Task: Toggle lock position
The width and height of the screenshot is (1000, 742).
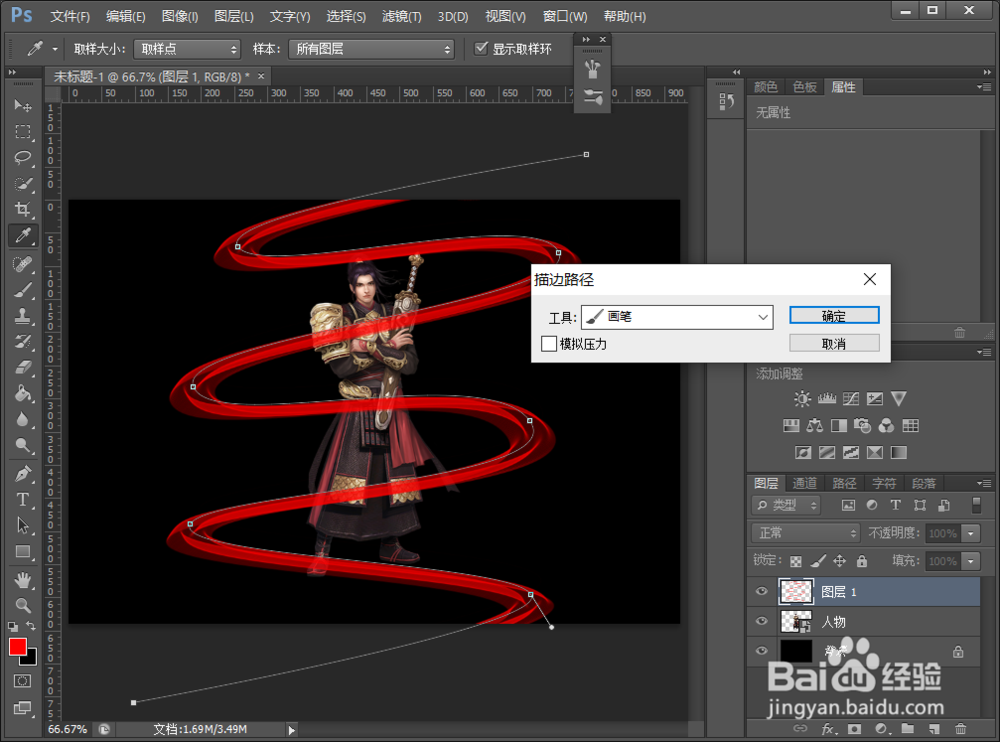Action: pyautogui.click(x=840, y=561)
